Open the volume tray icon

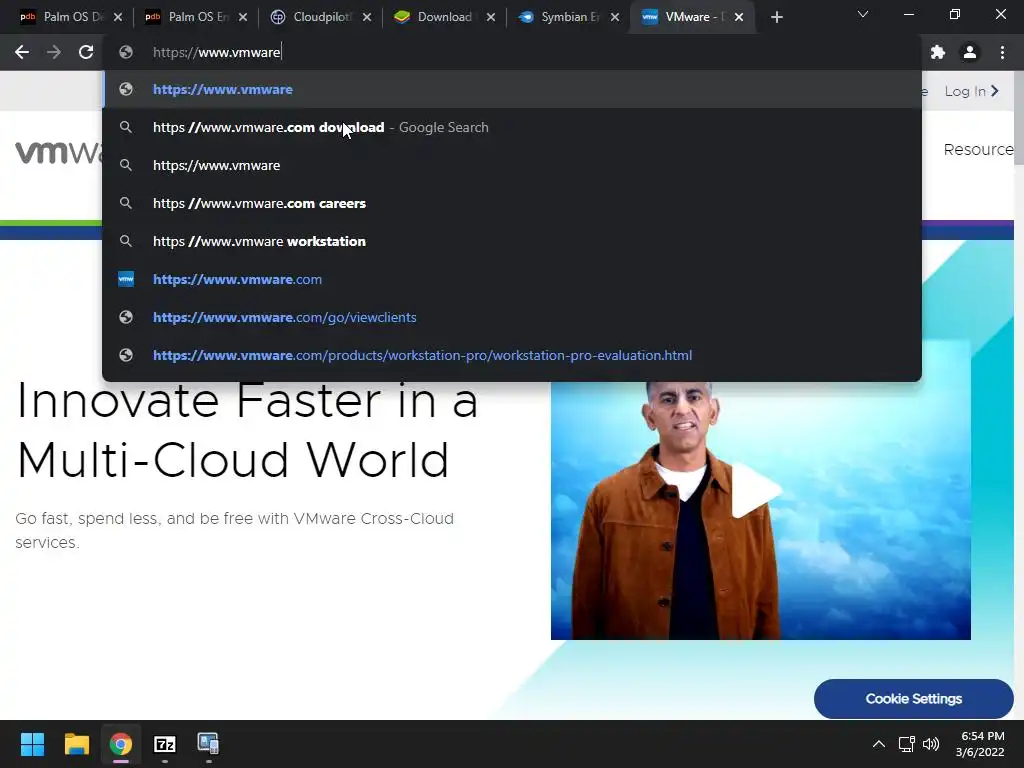pos(931,744)
